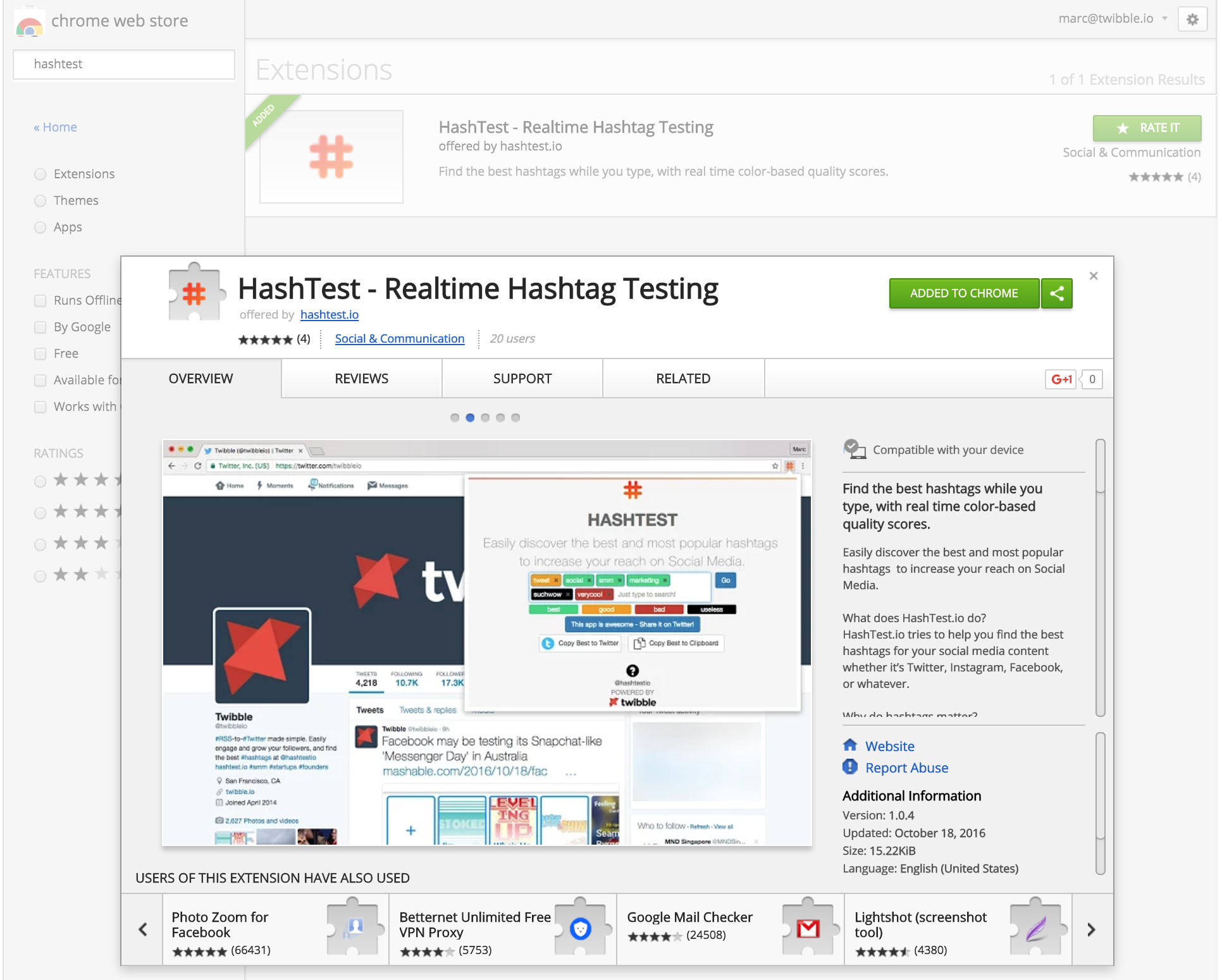Open the hashtest.io publisher link
The image size is (1222, 980).
[330, 314]
